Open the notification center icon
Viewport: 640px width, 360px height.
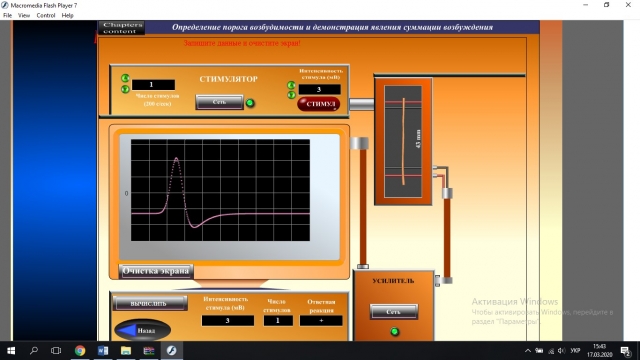coord(625,351)
